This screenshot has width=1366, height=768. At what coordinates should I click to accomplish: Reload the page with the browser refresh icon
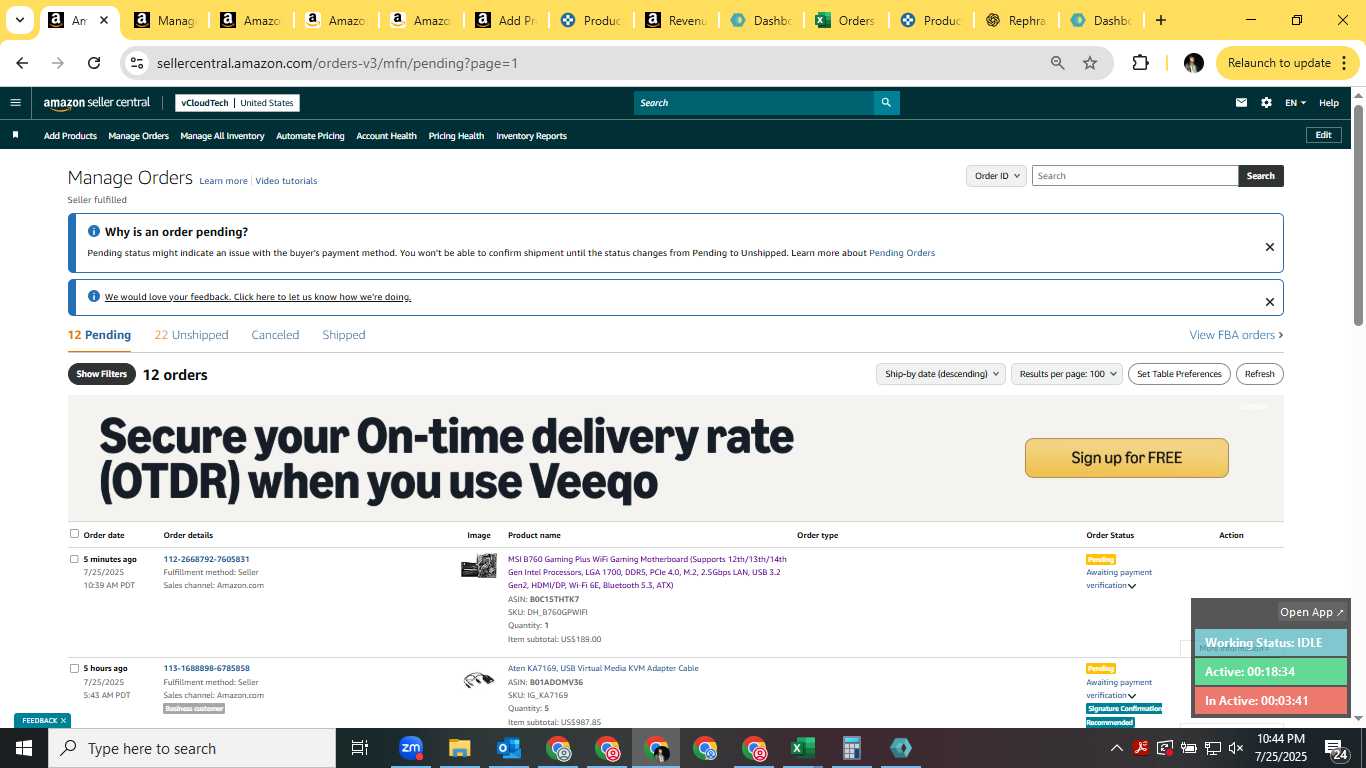pos(94,63)
